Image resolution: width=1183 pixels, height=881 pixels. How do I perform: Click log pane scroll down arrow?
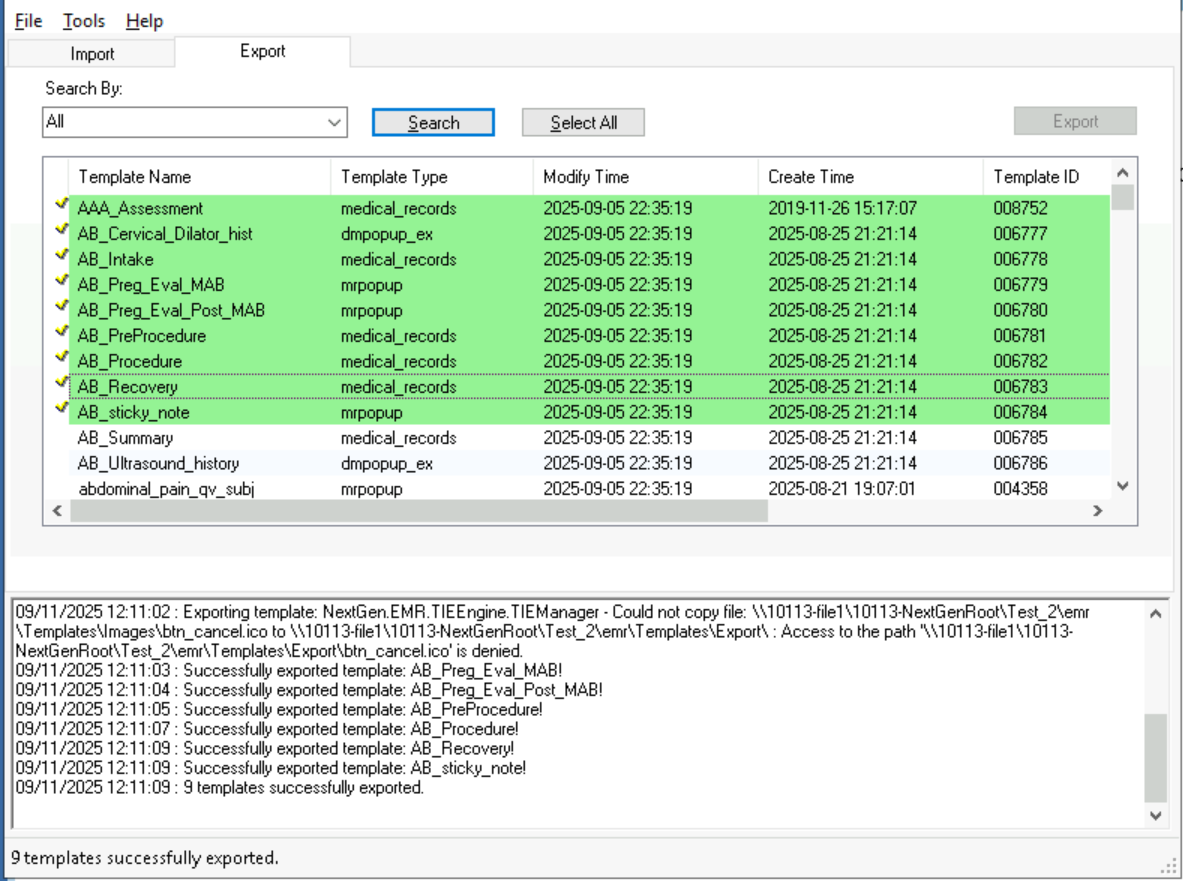click(x=1155, y=815)
